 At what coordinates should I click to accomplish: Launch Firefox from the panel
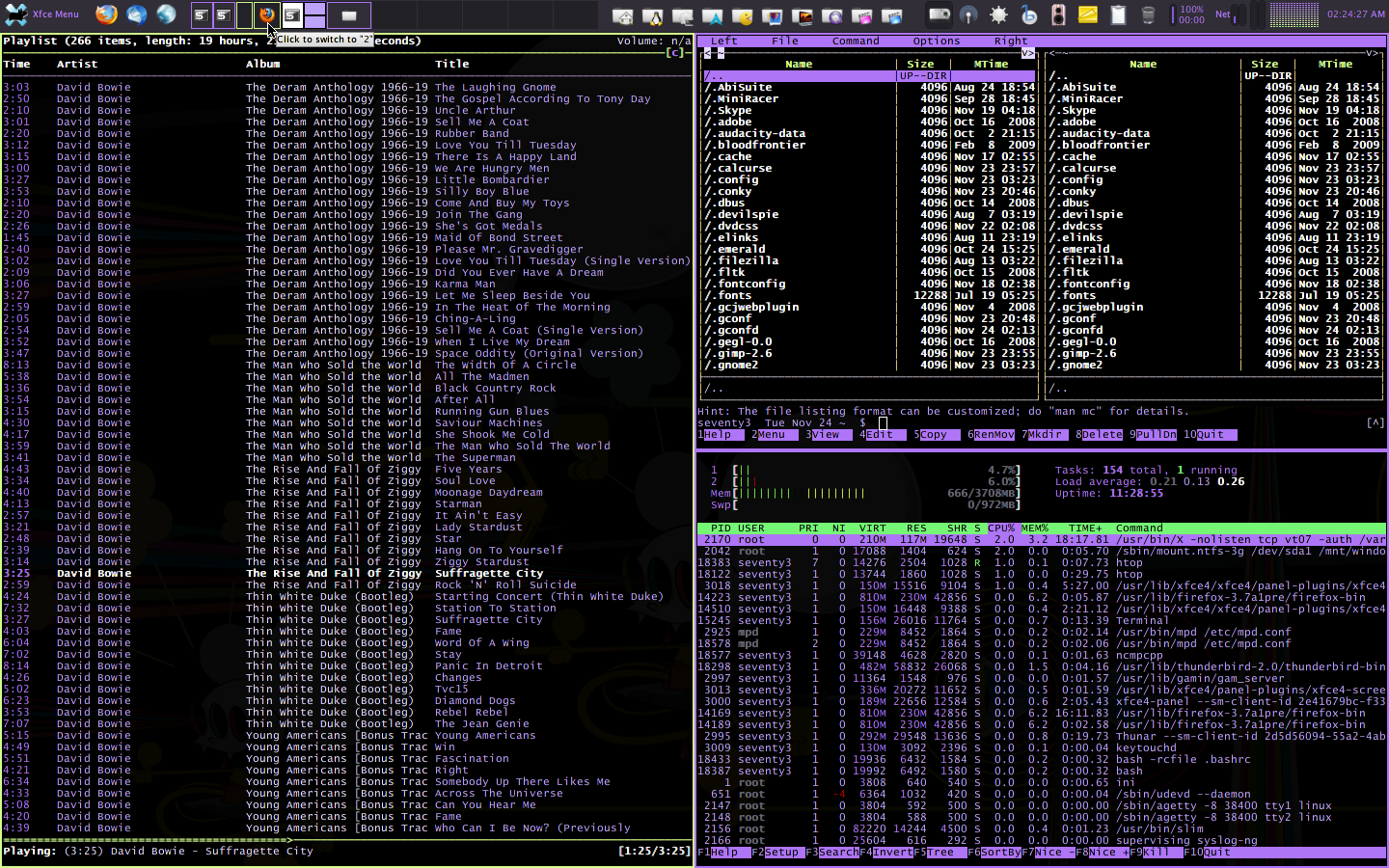tap(106, 14)
